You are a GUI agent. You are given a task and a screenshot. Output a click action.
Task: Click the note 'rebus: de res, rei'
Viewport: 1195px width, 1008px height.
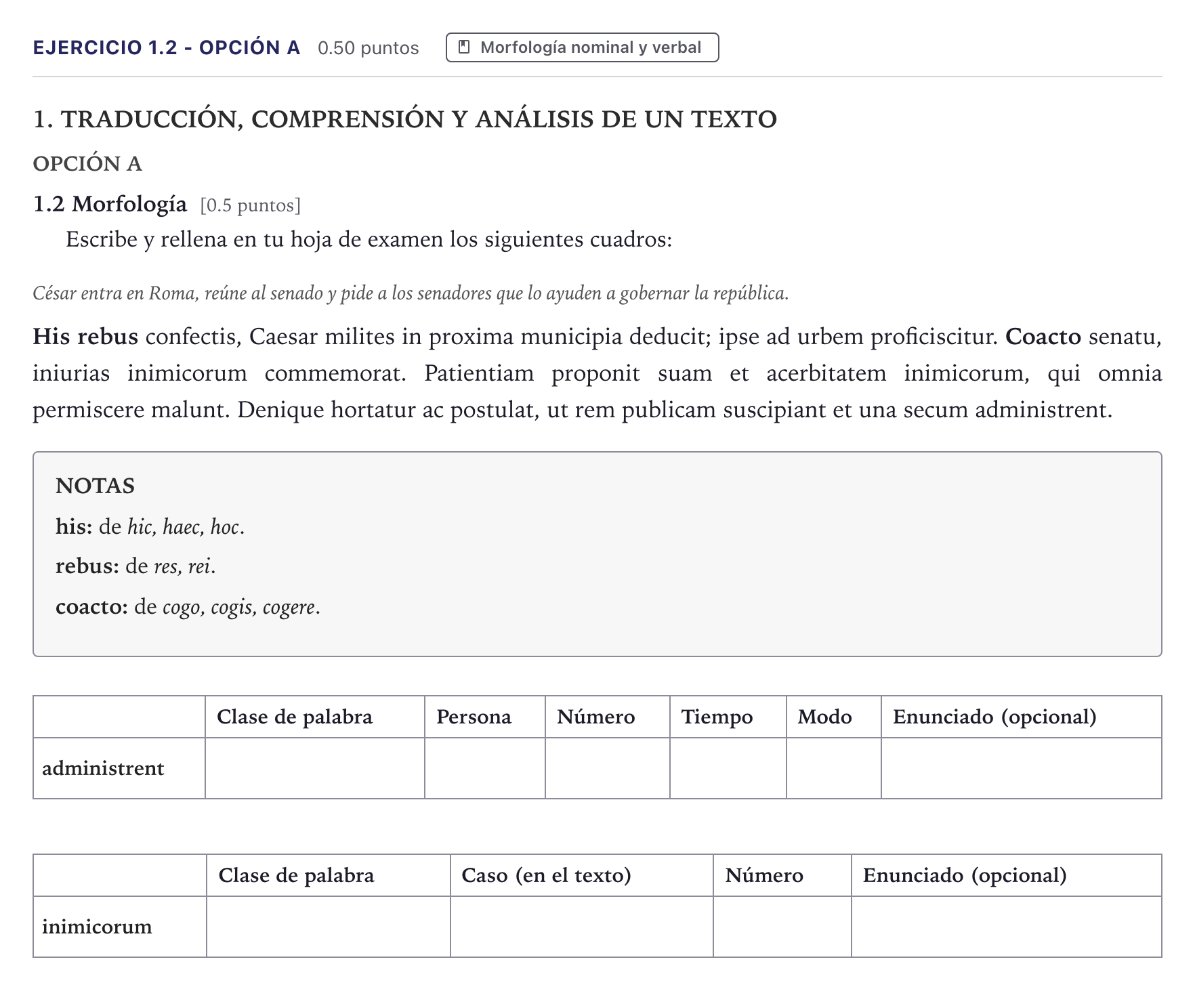(x=135, y=566)
